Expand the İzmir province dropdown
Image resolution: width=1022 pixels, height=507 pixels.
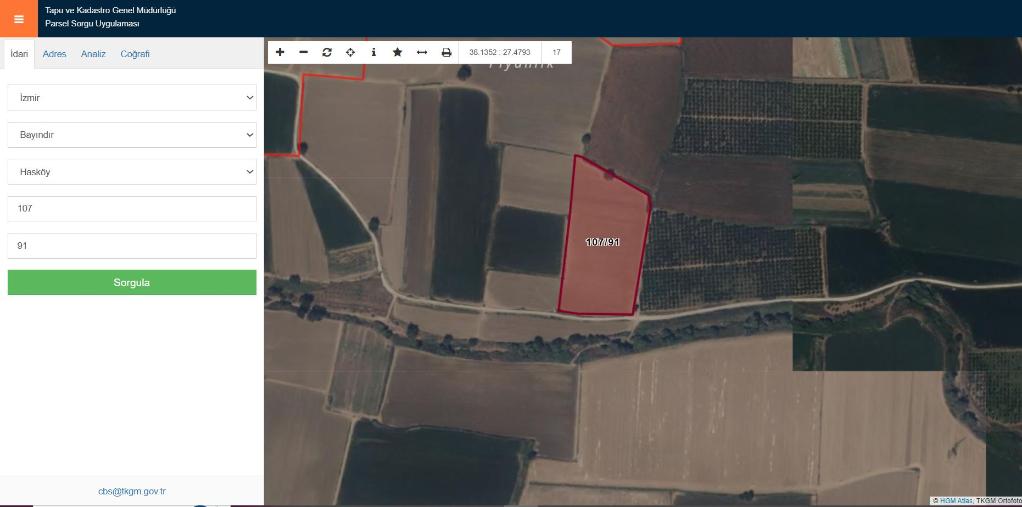131,98
